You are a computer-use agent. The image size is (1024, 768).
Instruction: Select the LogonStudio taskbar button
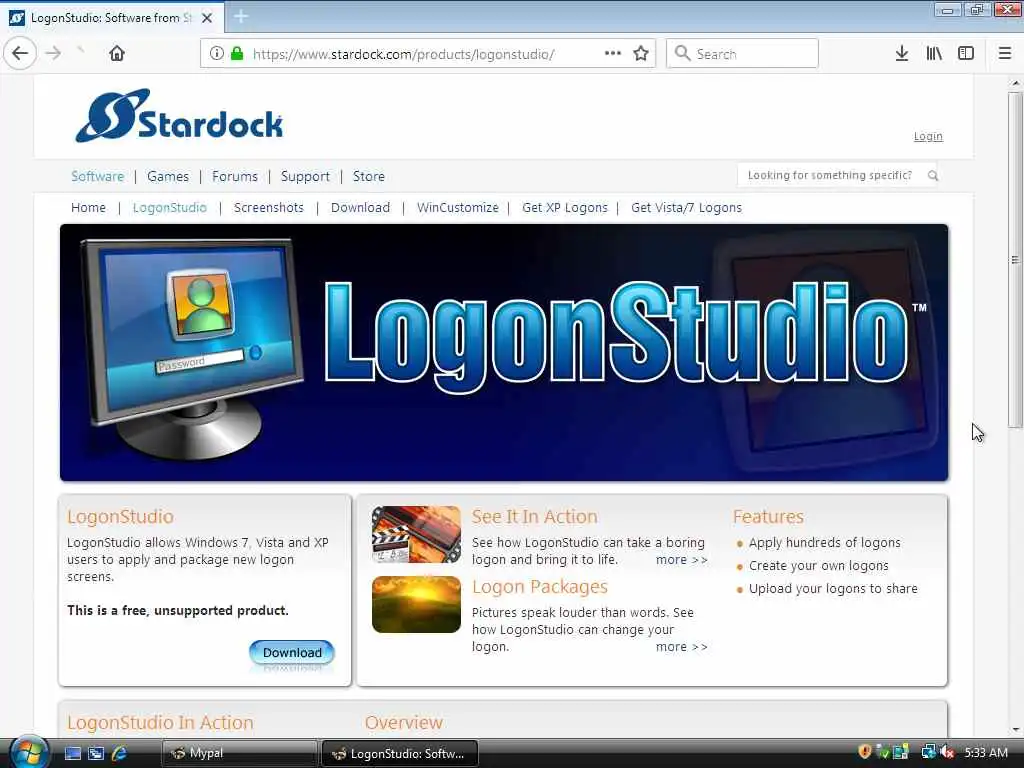[400, 754]
